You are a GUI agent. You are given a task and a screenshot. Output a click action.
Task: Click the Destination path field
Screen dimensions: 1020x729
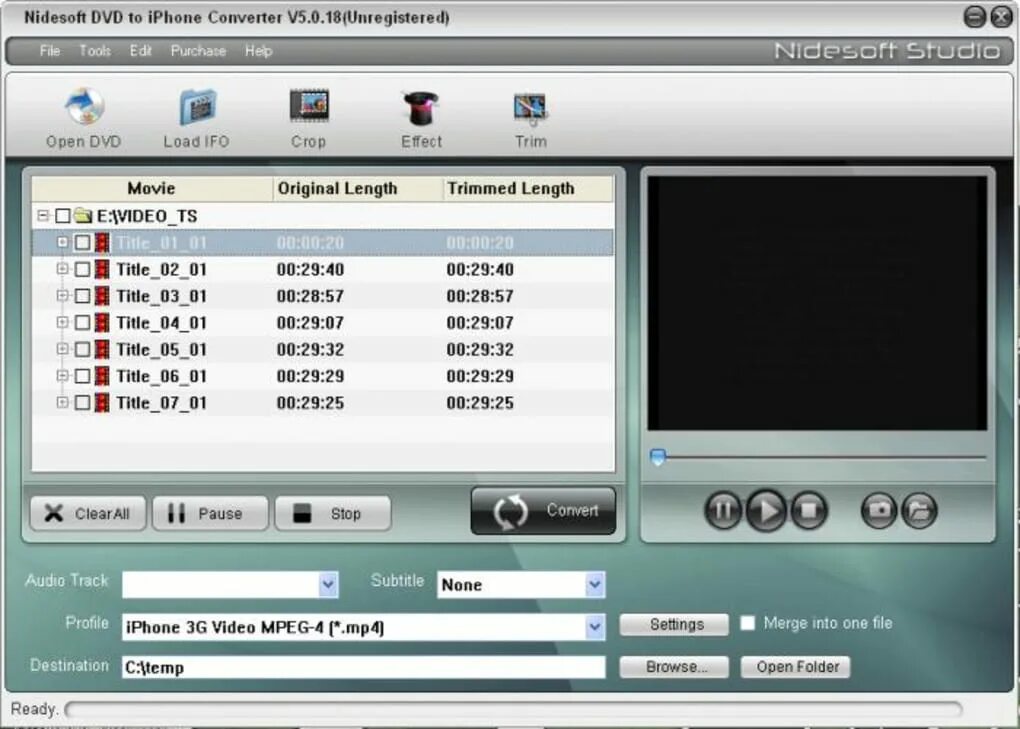tap(364, 667)
